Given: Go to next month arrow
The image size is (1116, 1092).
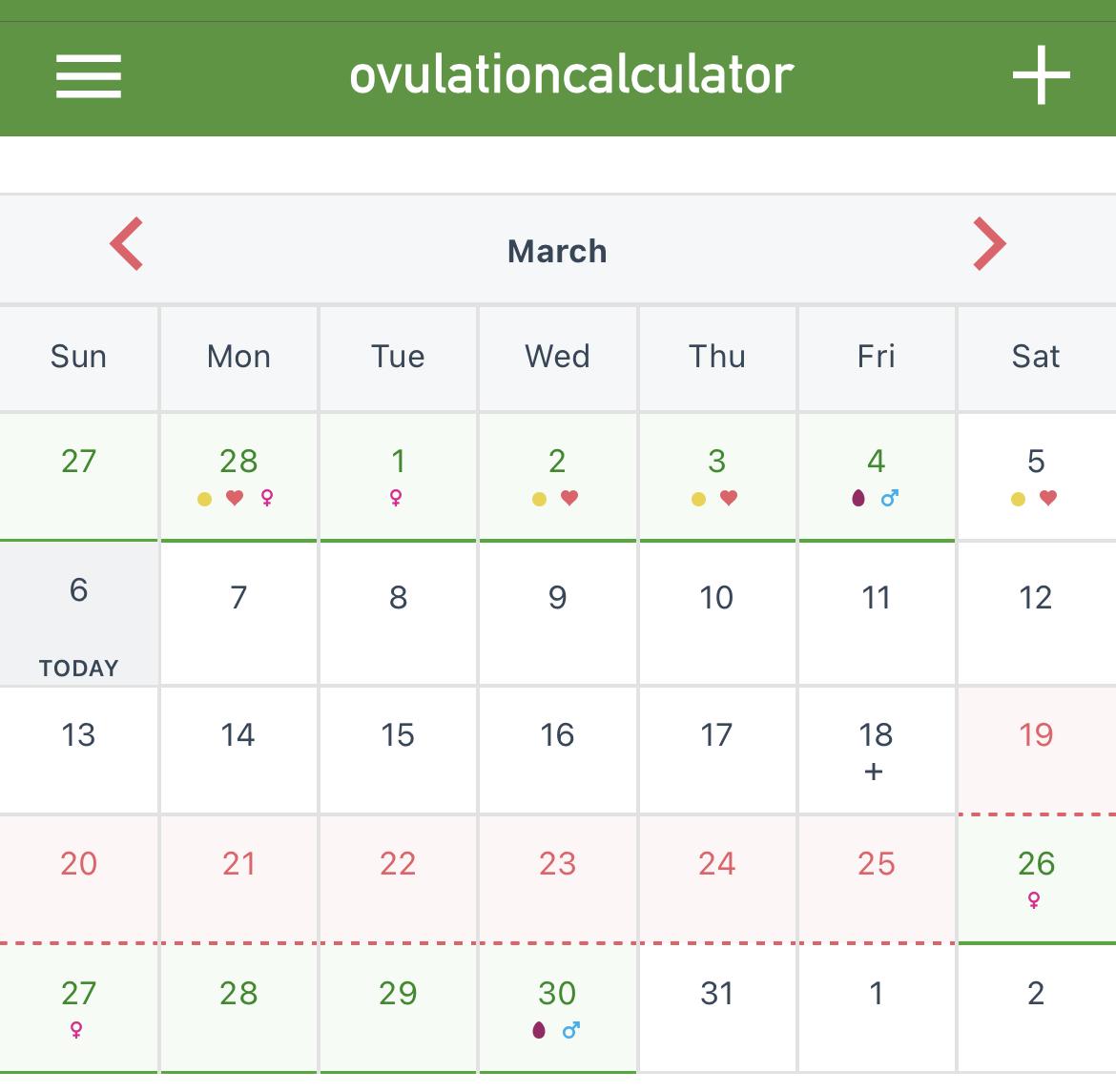Looking at the screenshot, I should 989,243.
